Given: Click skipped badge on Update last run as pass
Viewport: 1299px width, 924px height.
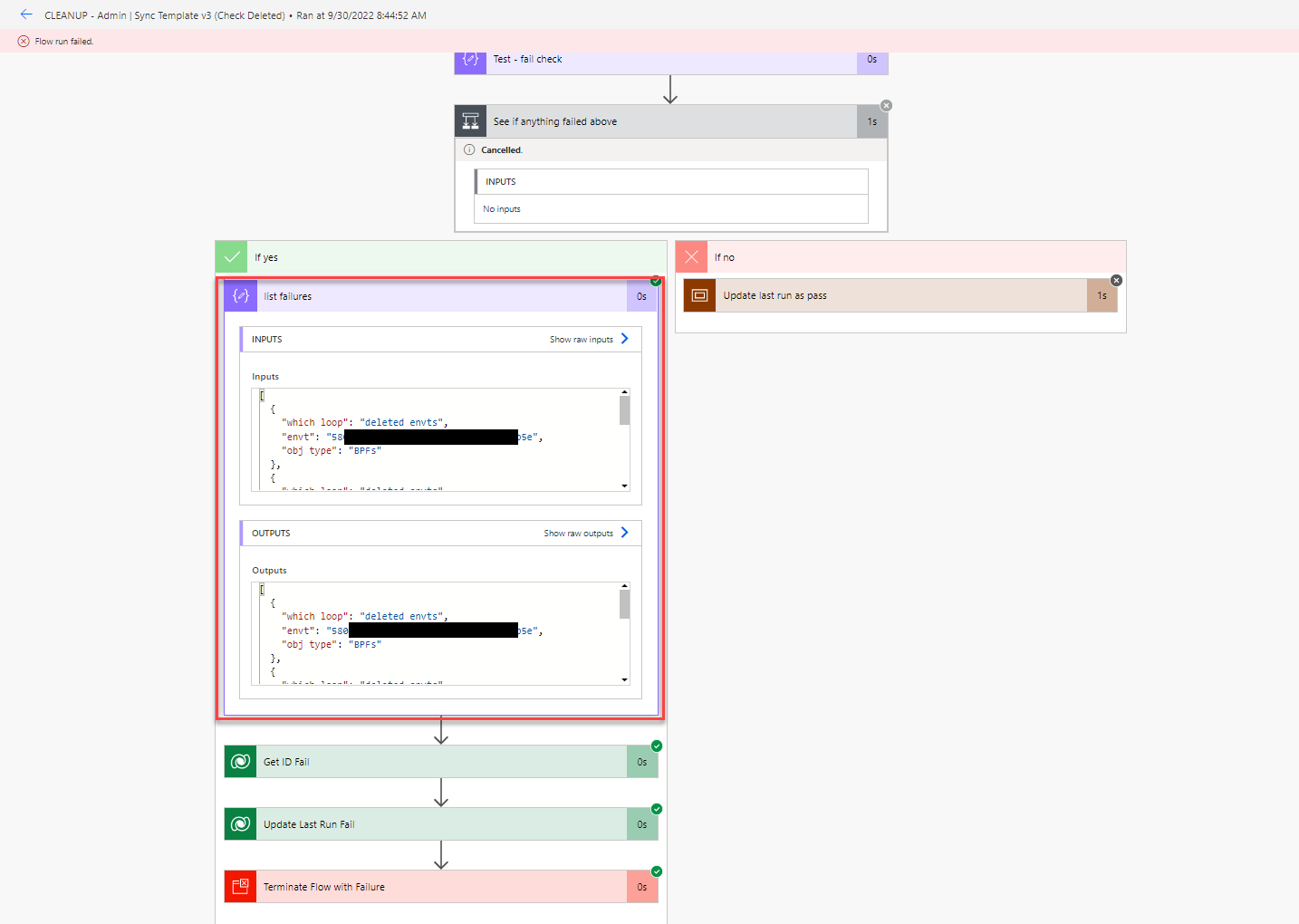Looking at the screenshot, I should coord(1116,280).
